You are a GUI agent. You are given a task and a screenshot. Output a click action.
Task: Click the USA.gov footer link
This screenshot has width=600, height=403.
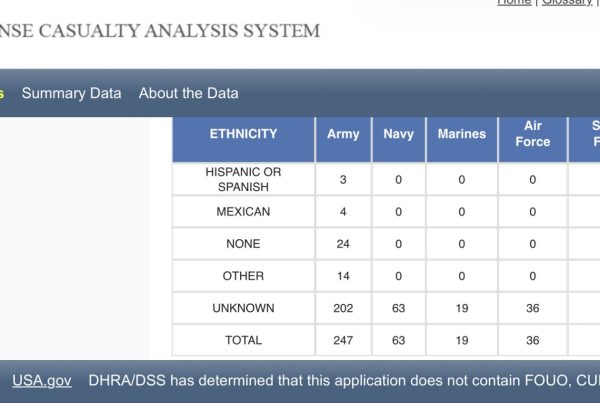point(42,381)
